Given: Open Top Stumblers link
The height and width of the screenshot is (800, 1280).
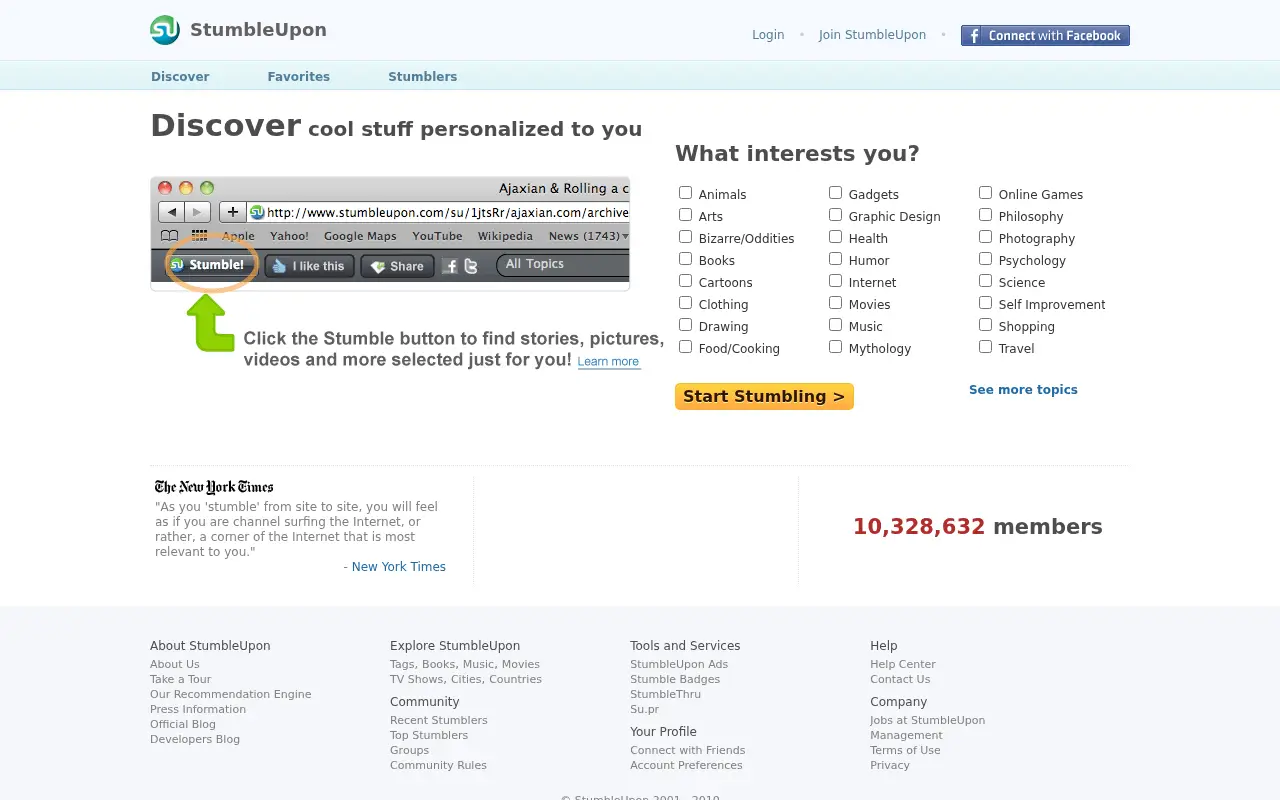Looking at the screenshot, I should (429, 735).
